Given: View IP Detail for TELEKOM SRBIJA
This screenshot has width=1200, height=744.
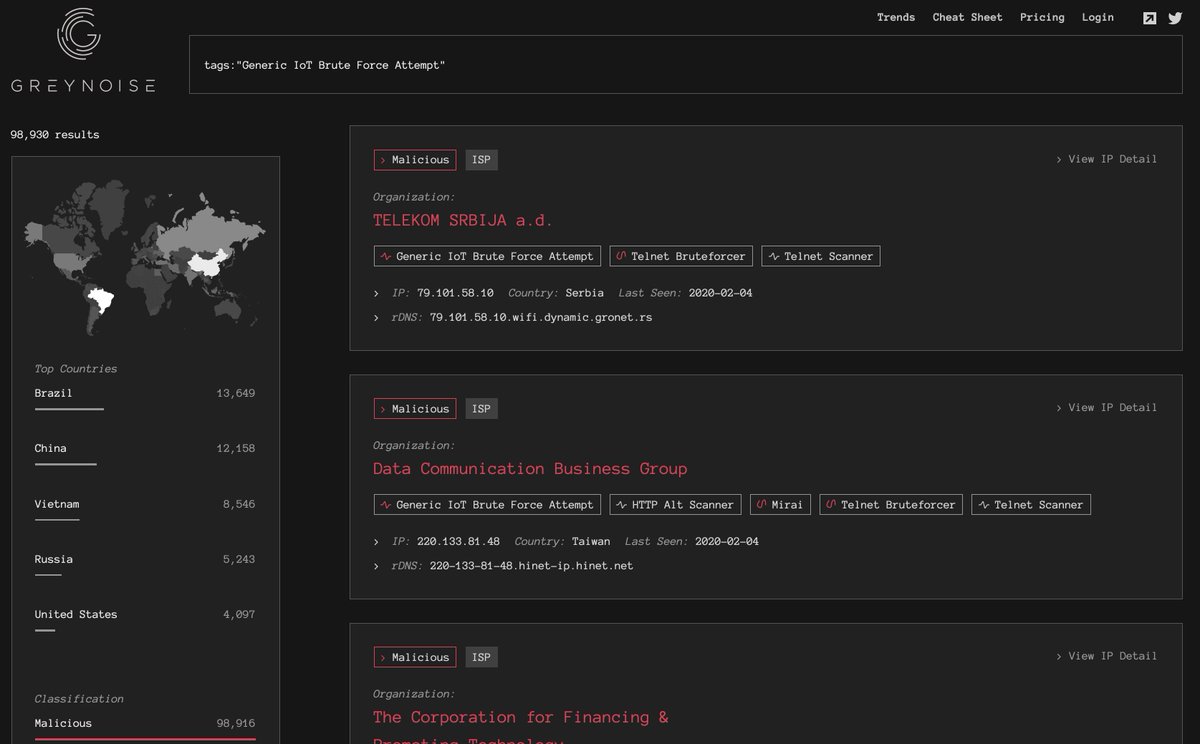Looking at the screenshot, I should point(1106,159).
